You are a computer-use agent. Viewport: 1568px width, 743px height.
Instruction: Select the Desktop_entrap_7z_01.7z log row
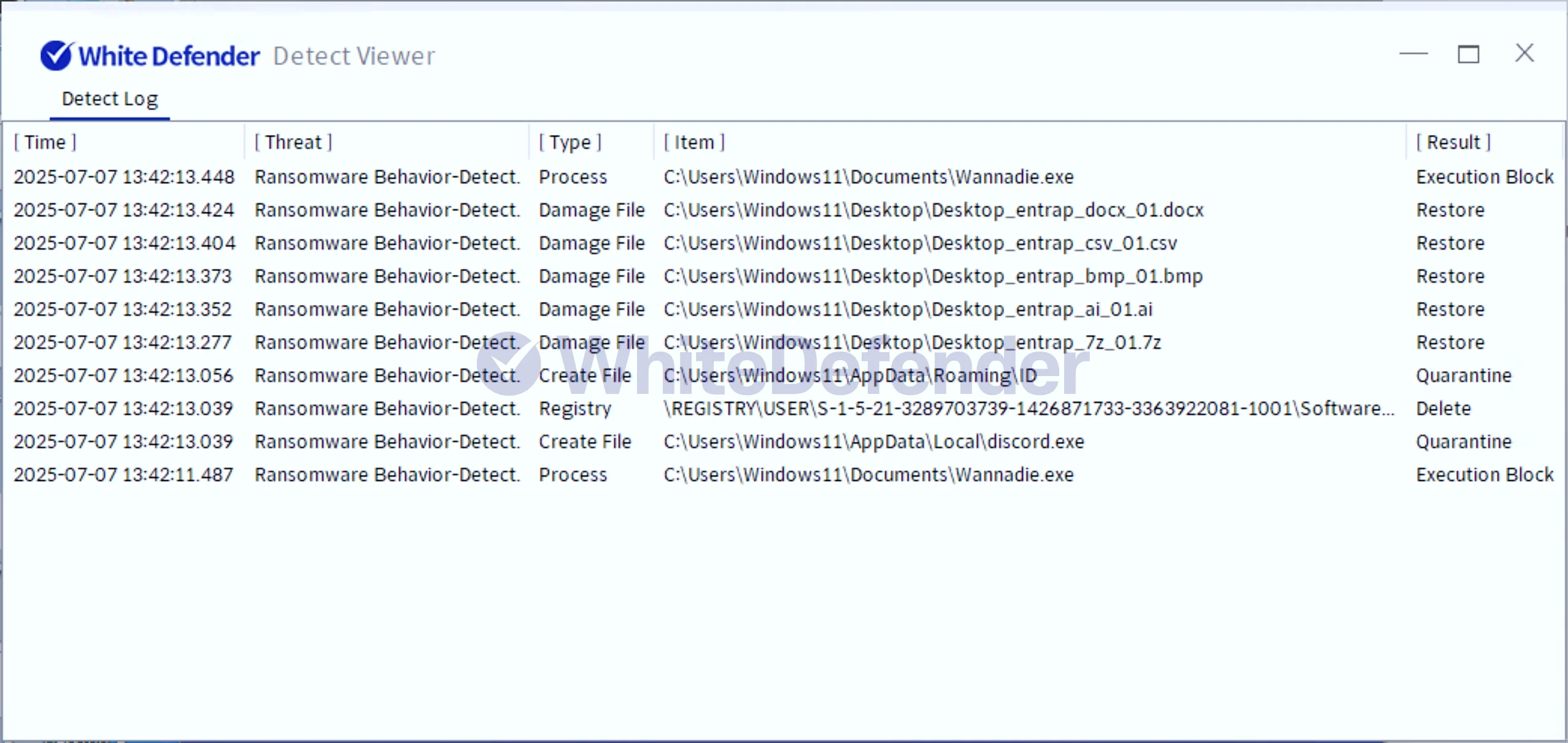912,343
